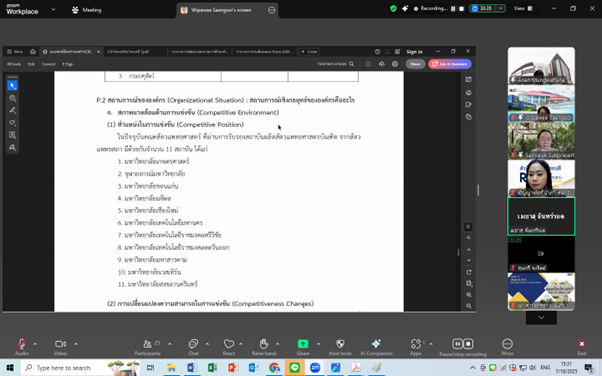The height and width of the screenshot is (376, 602).
Task: Click the React heart icon
Action: (x=229, y=344)
